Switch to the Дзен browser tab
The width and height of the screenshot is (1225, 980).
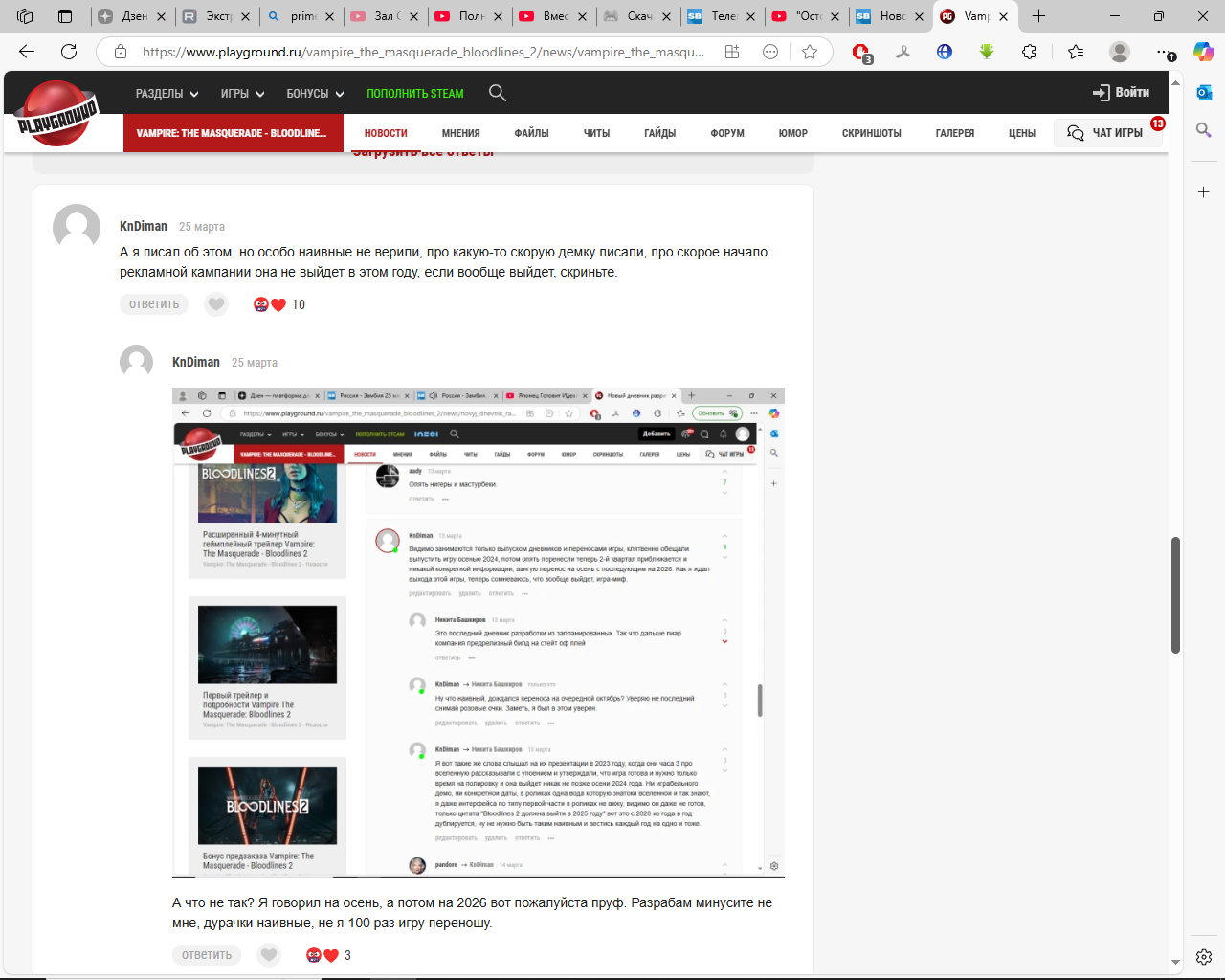click(131, 16)
